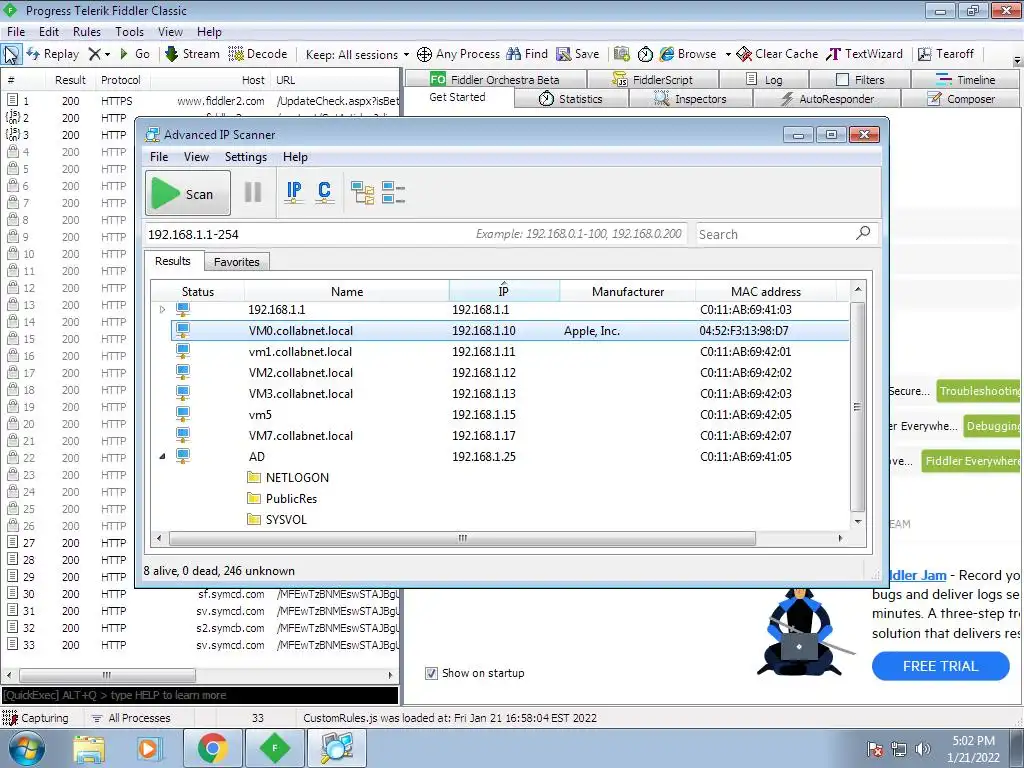
Task: Switch to Inspectors tab in Fiddler
Action: [x=690, y=99]
